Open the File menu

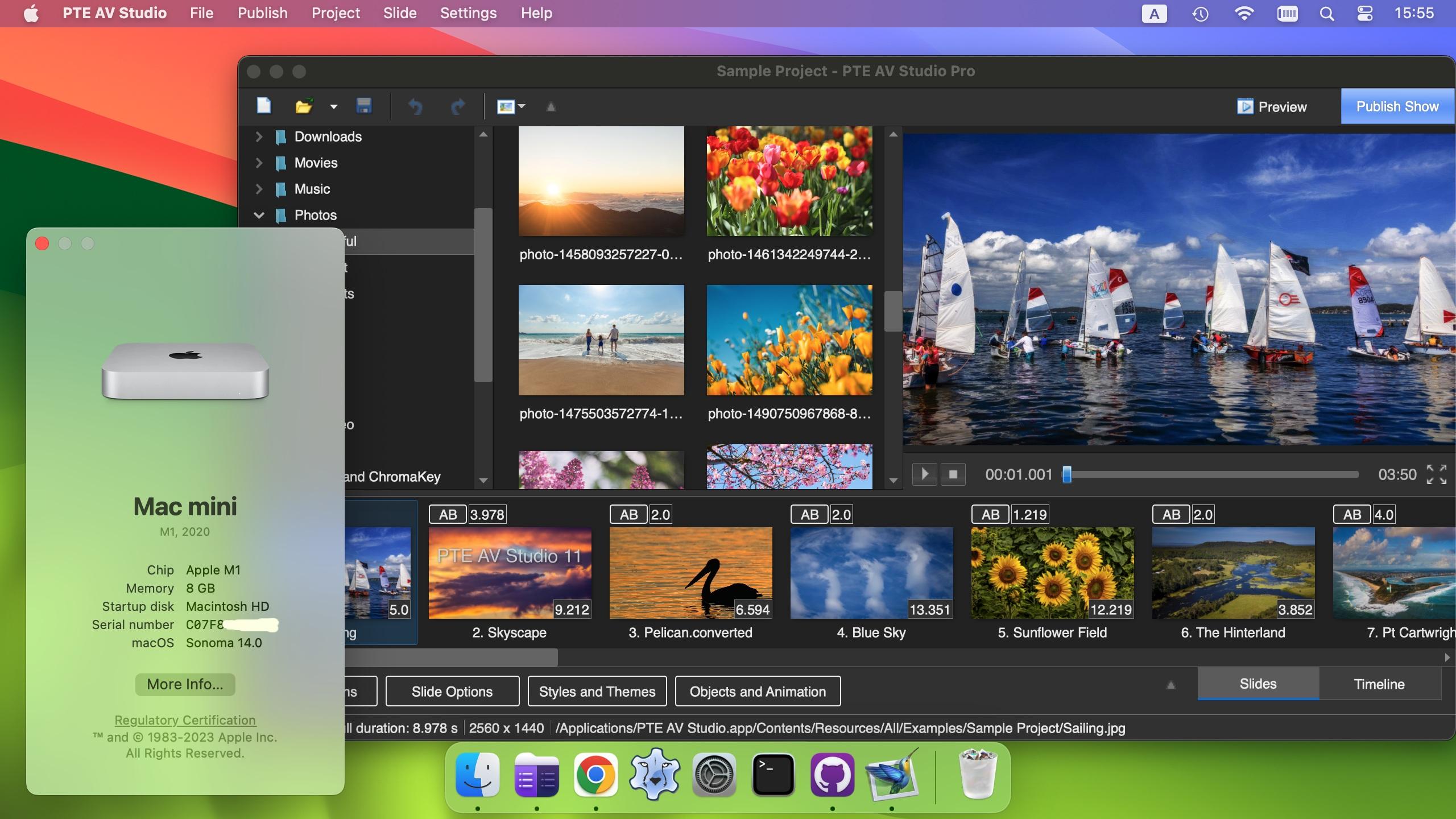click(201, 13)
